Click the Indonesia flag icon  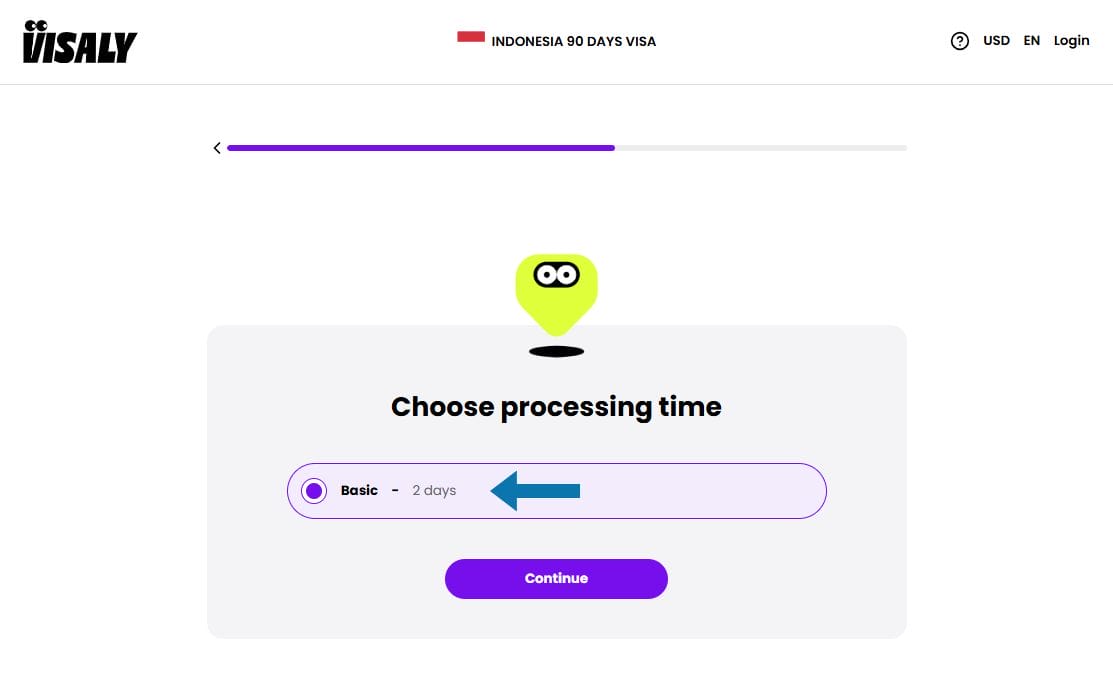click(x=471, y=37)
